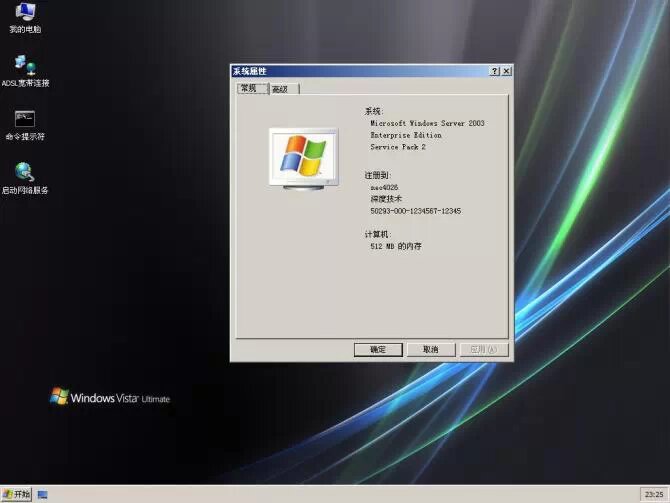This screenshot has width=670, height=503.
Task: Click the 系统 label
Action: pyautogui.click(x=374, y=111)
